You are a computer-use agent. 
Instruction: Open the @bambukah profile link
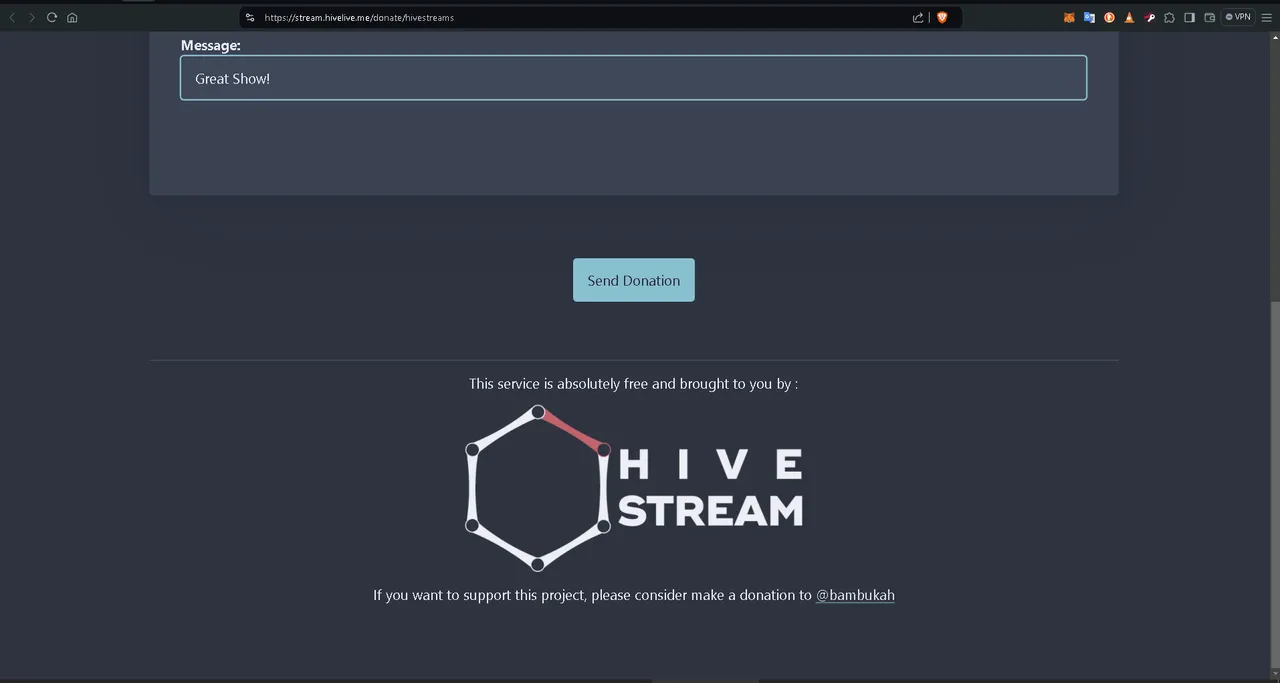coord(855,595)
